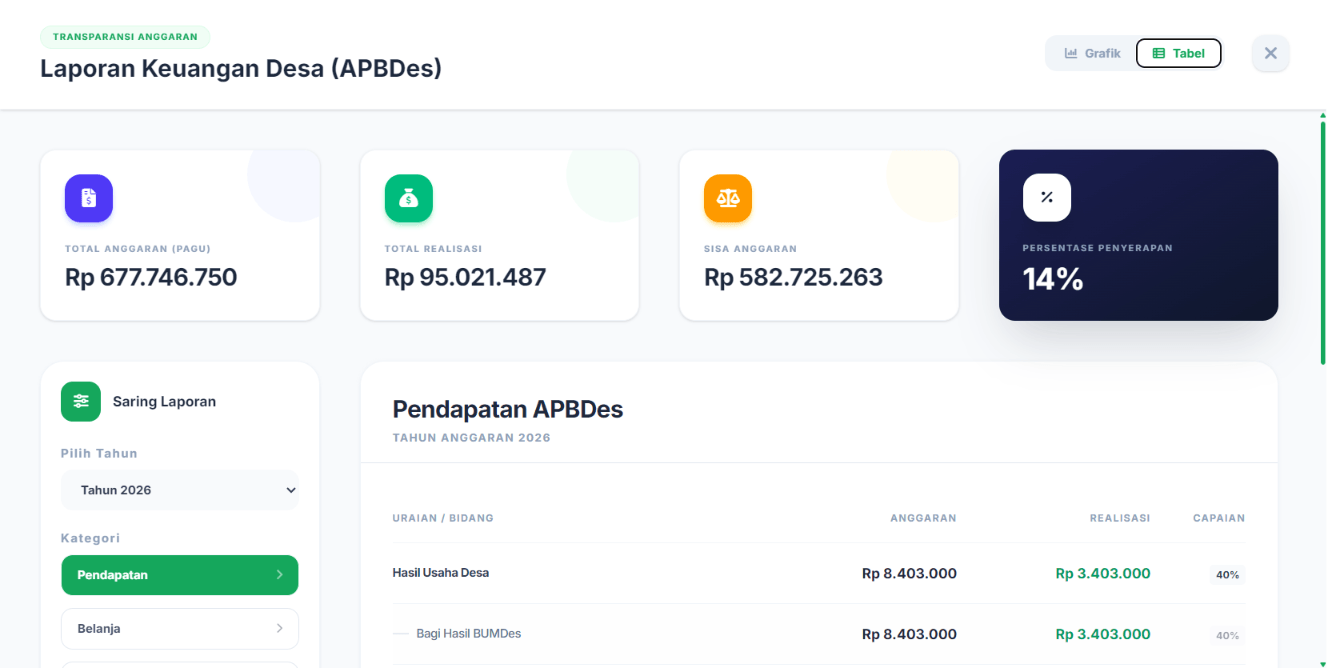
Task: Click the Uraian / Bidang column header
Action: click(443, 518)
